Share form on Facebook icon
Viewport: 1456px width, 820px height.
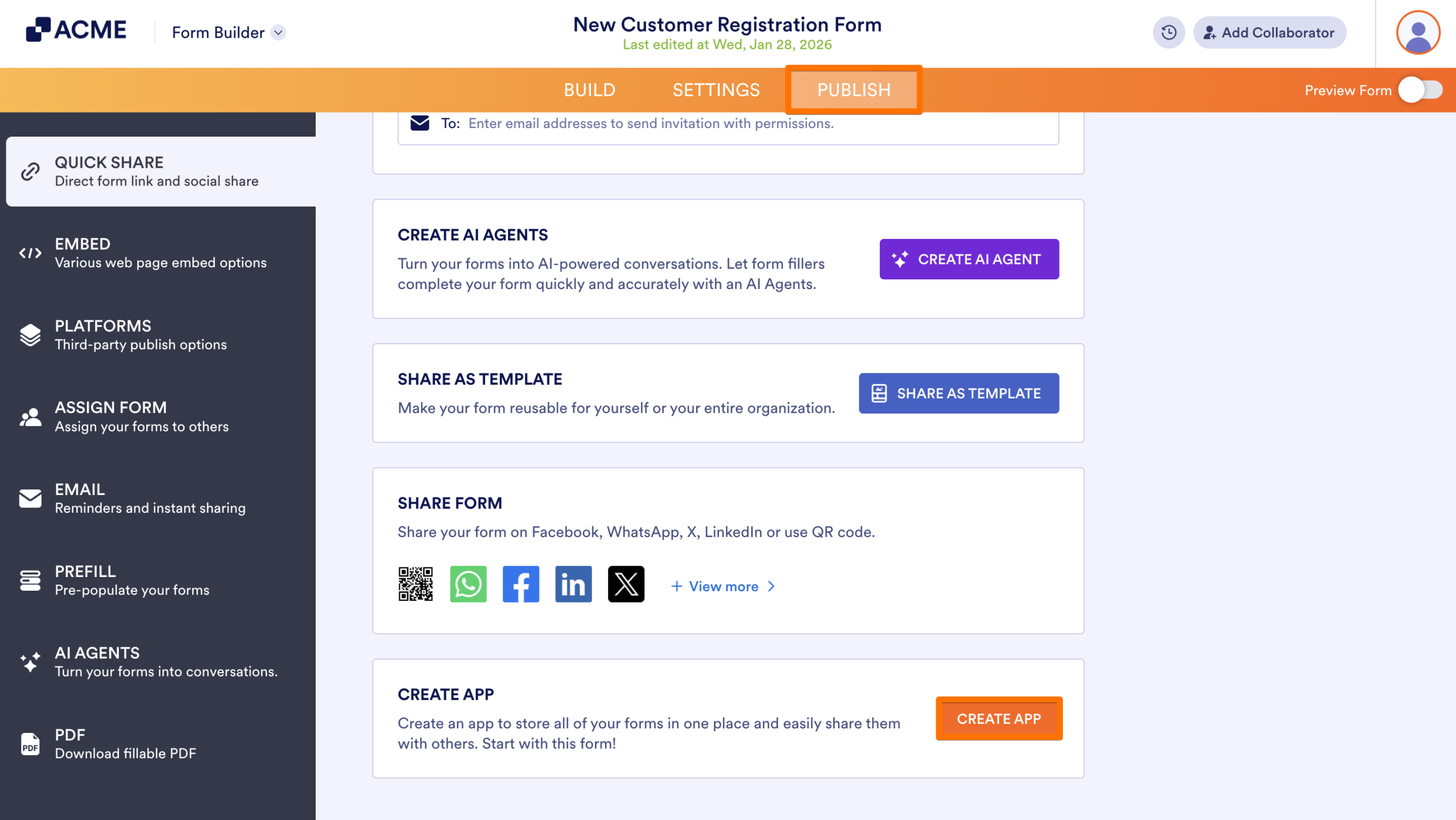[520, 584]
